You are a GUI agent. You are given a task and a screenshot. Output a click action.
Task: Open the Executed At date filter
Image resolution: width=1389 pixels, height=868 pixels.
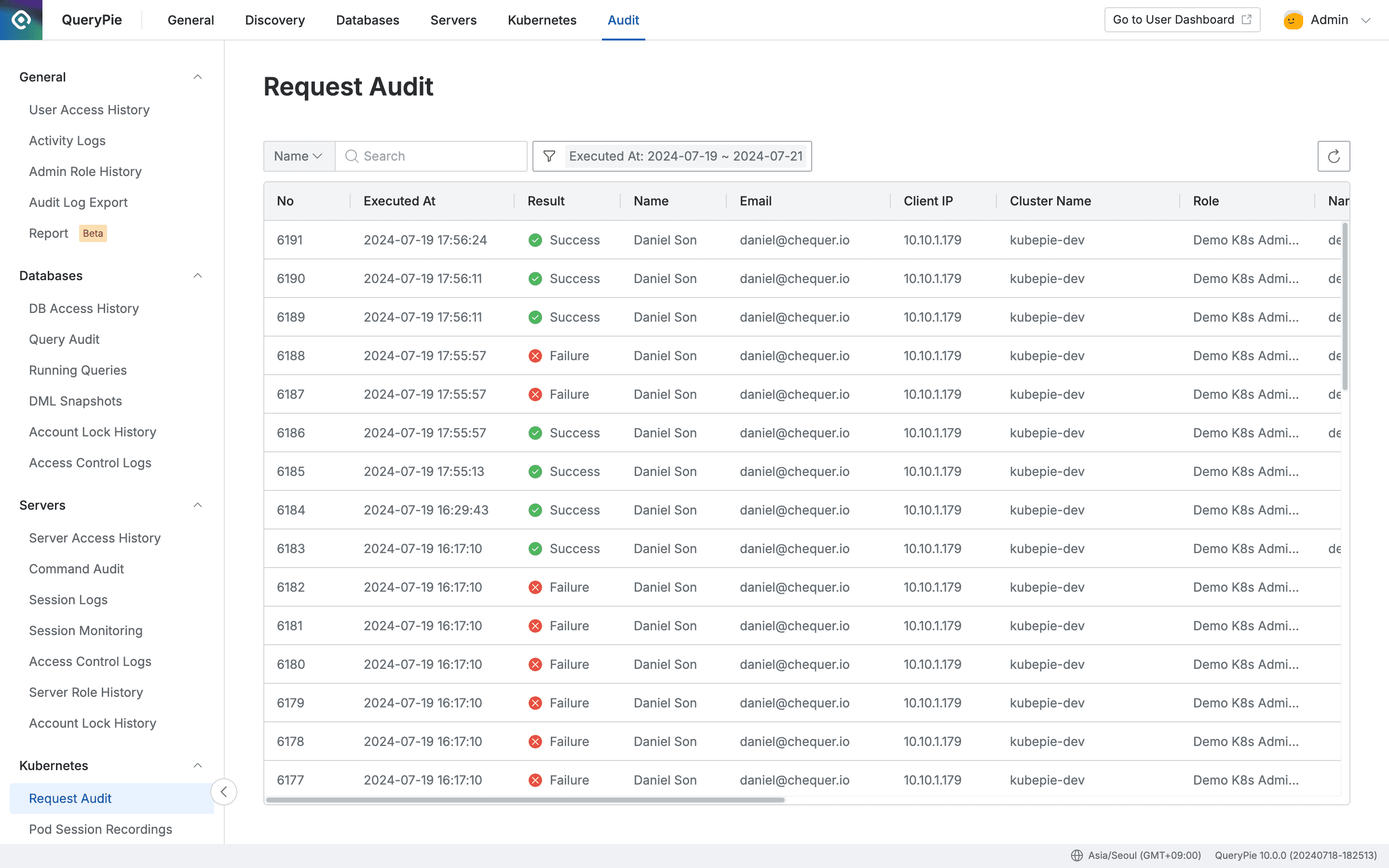point(685,156)
